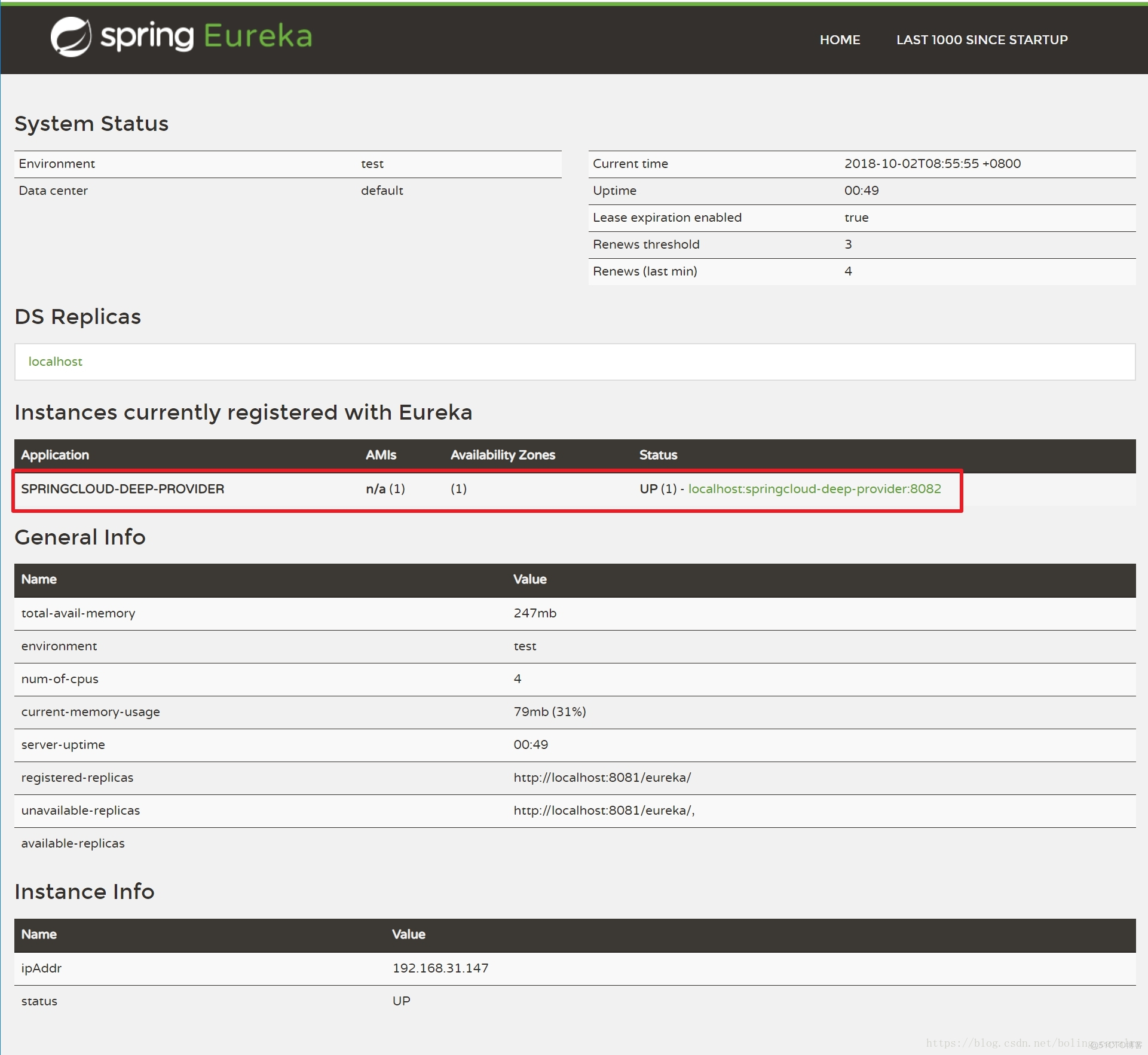Click the Renews threshold row
The height and width of the screenshot is (1055, 1148).
[x=646, y=244]
